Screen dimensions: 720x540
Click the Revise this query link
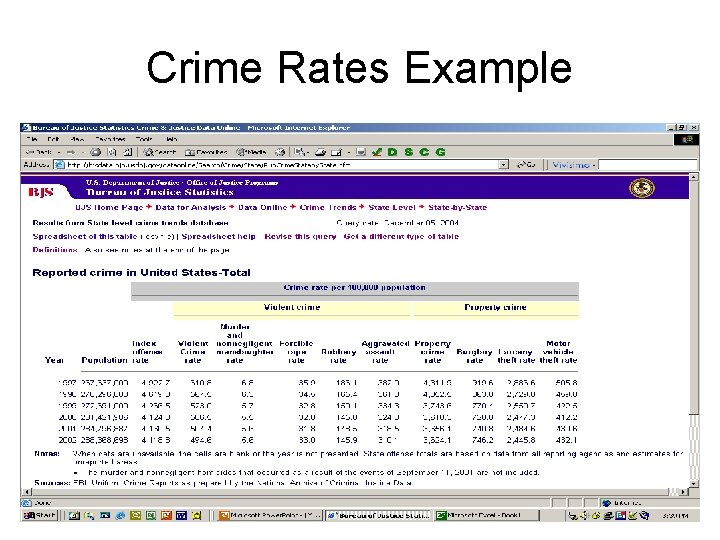300,236
